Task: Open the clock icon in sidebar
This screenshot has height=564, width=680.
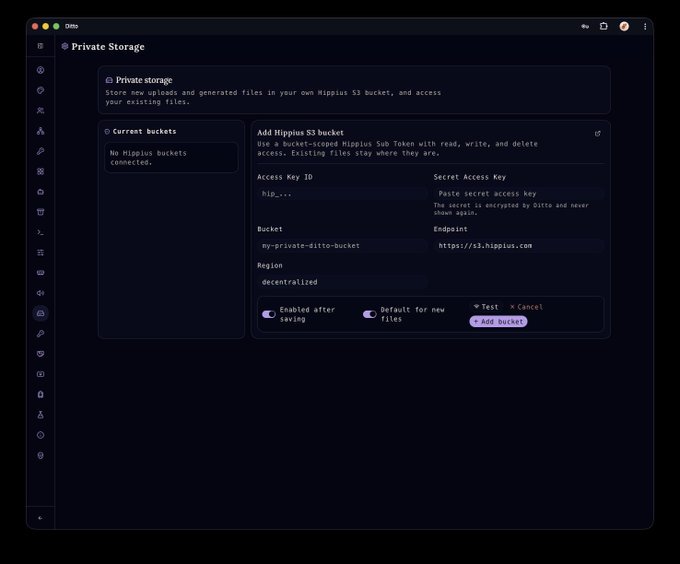Action: (40, 435)
